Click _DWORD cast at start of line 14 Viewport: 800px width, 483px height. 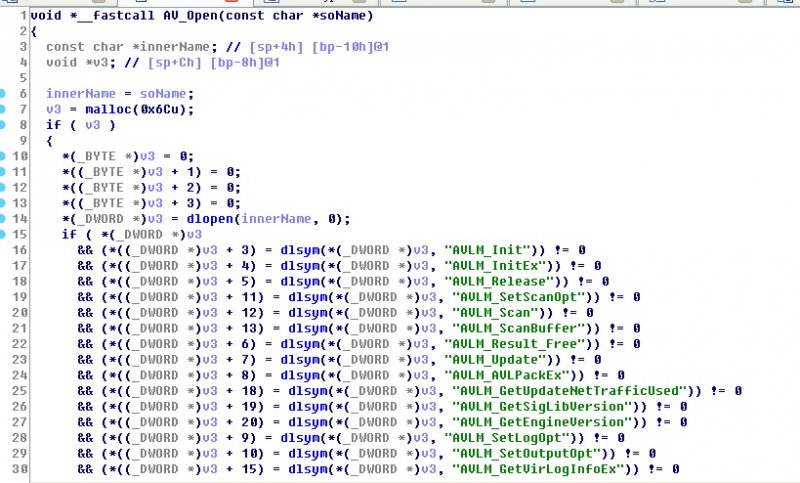pyautogui.click(x=100, y=219)
